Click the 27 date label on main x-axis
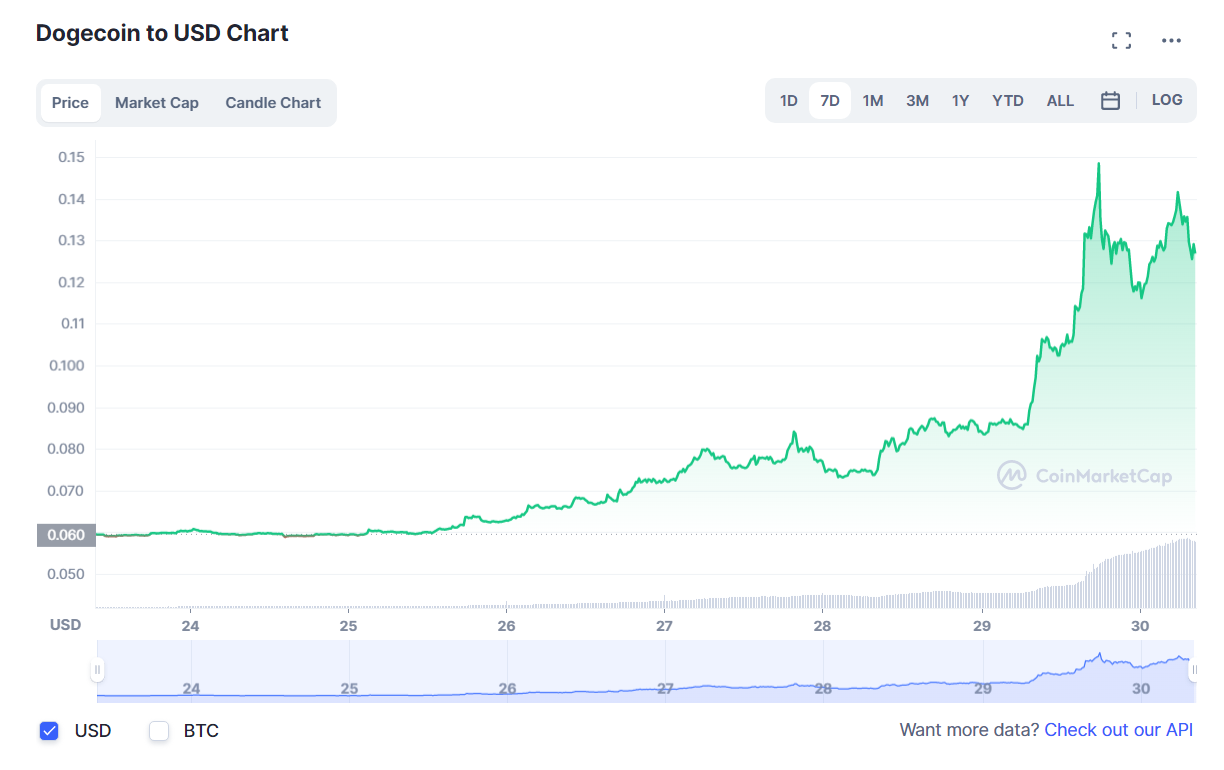Viewport: 1224px width, 770px height. point(665,626)
